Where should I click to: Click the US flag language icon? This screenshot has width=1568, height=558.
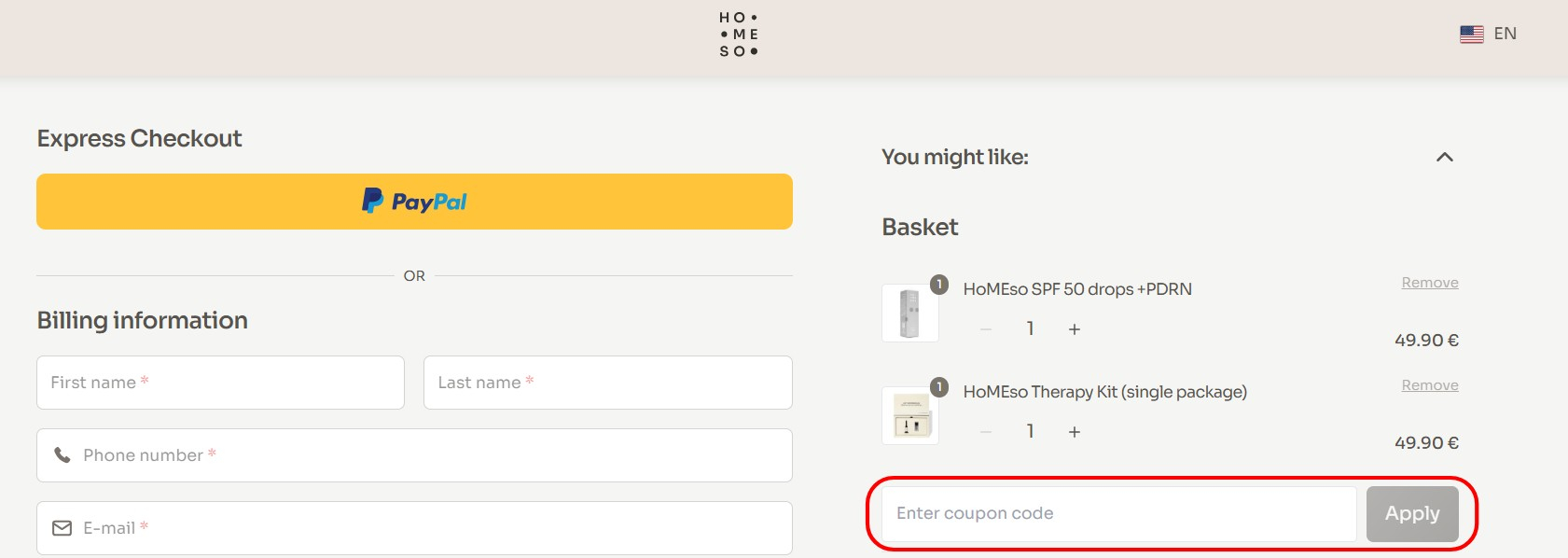1471,35
